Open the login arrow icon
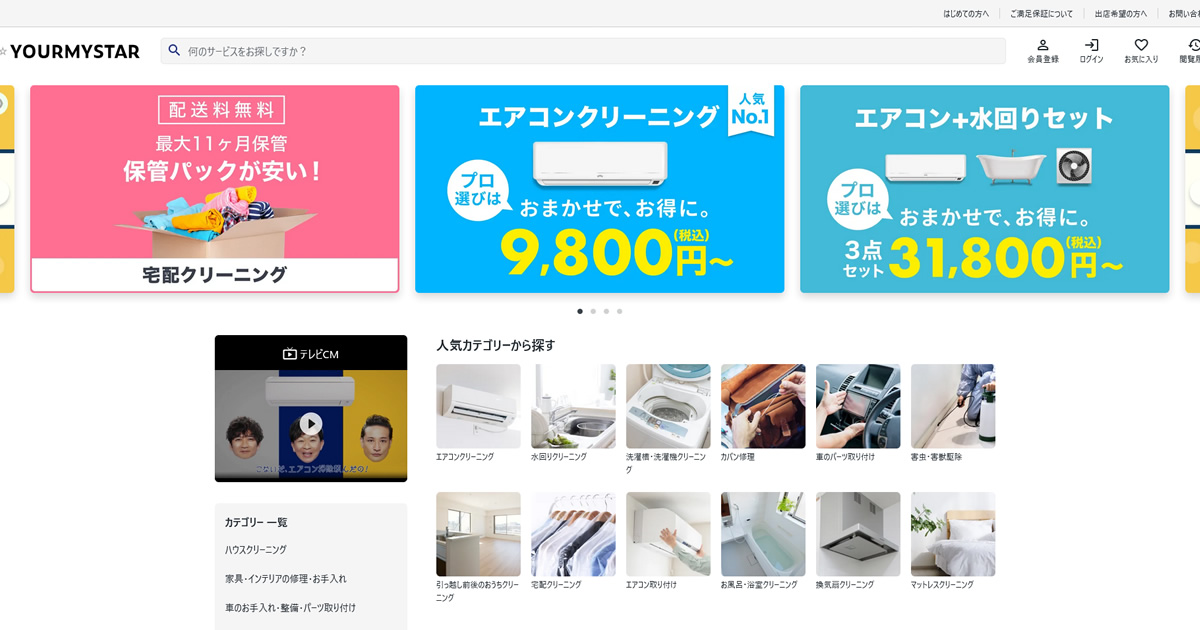This screenshot has height=630, width=1200. point(1092,45)
